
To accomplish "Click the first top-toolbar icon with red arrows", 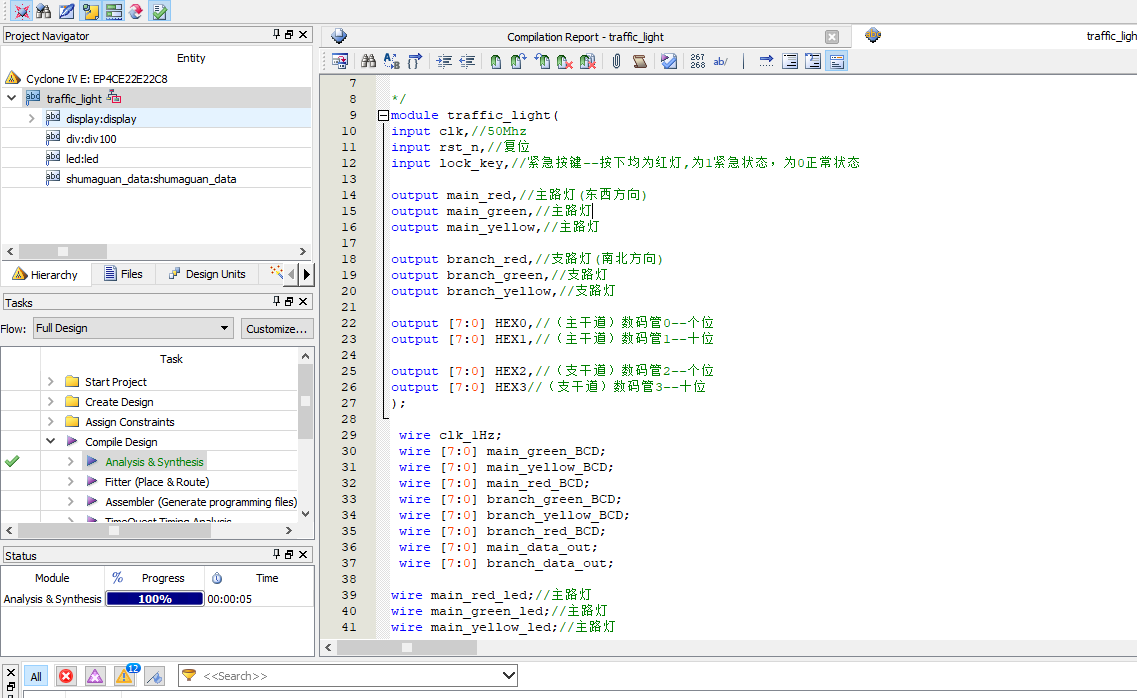I will 22,11.
